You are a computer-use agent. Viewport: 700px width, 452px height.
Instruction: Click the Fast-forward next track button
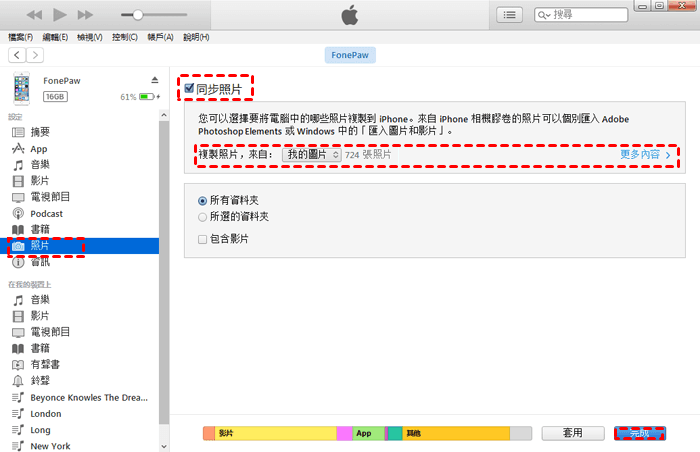point(85,15)
